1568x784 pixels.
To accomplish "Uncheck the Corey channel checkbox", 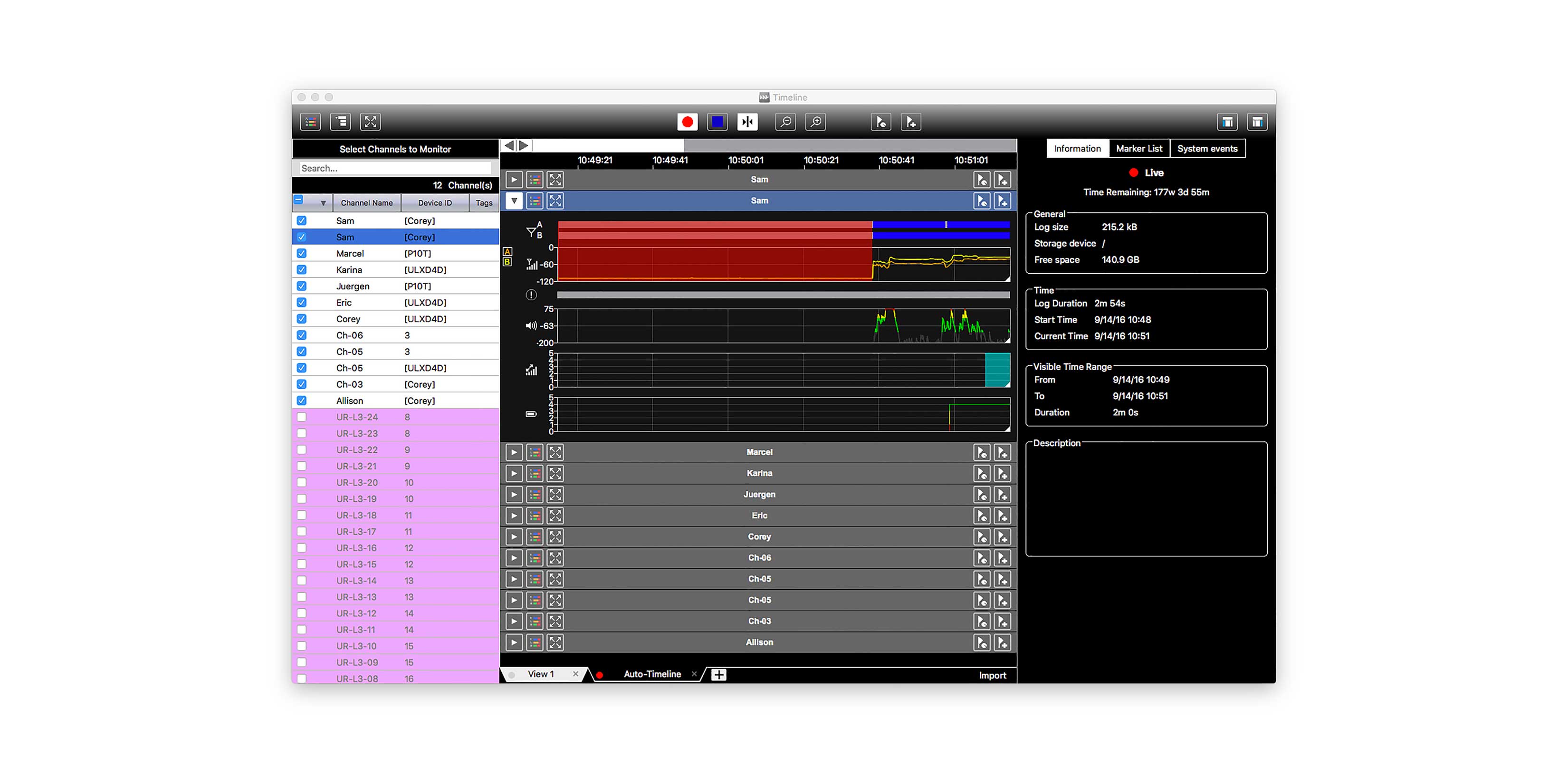I will coord(301,319).
